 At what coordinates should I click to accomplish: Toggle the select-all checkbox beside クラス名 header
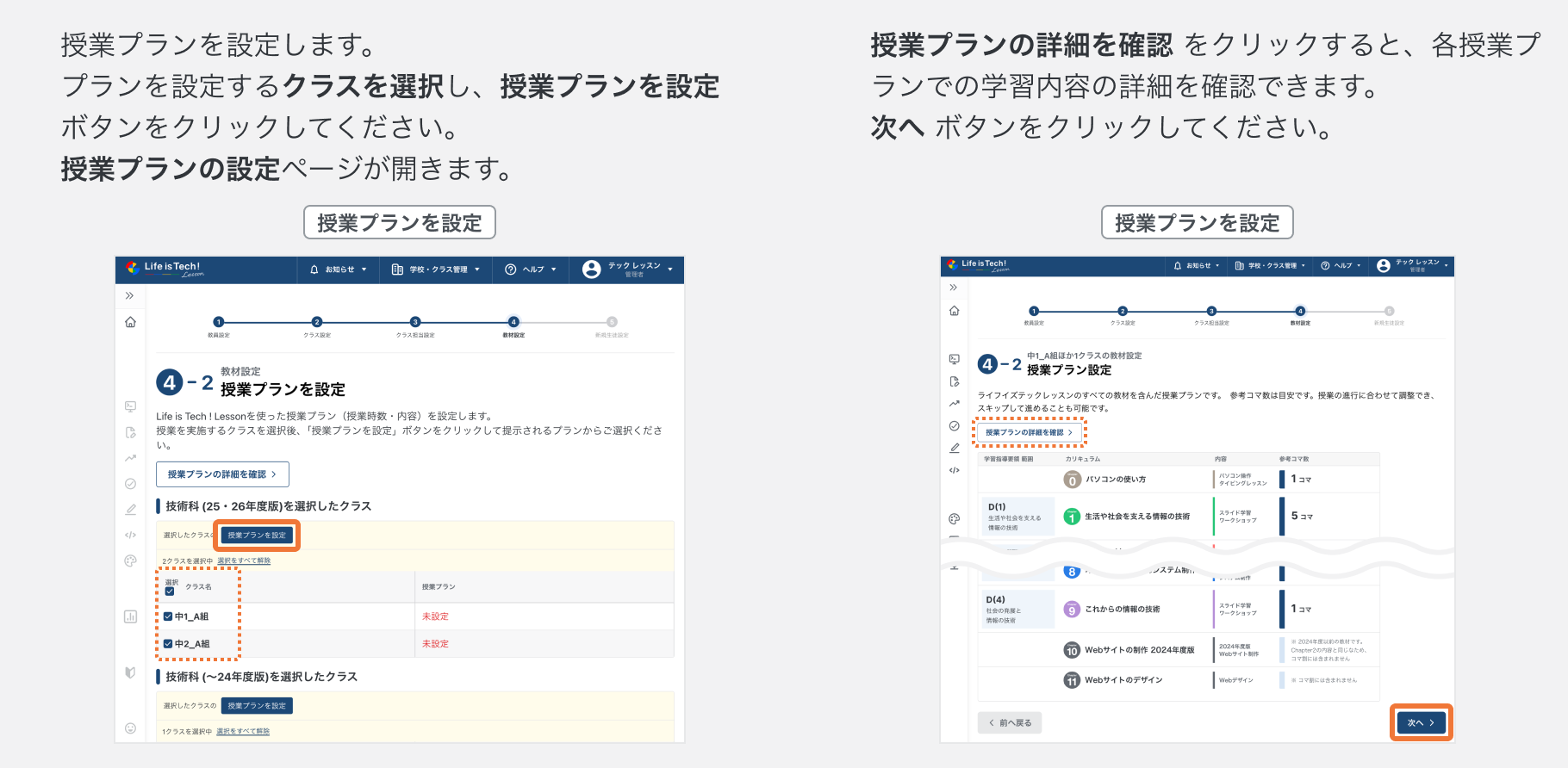coord(169,591)
